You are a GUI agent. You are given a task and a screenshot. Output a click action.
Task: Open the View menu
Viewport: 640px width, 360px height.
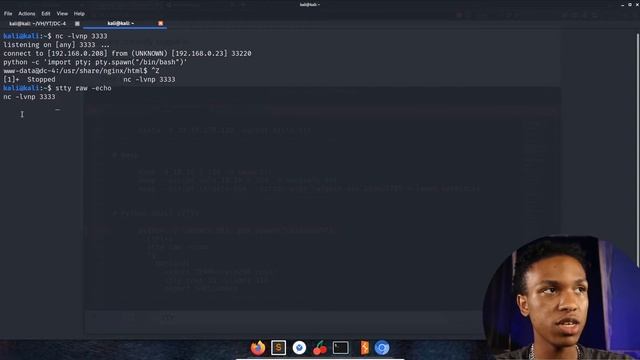[x=62, y=13]
